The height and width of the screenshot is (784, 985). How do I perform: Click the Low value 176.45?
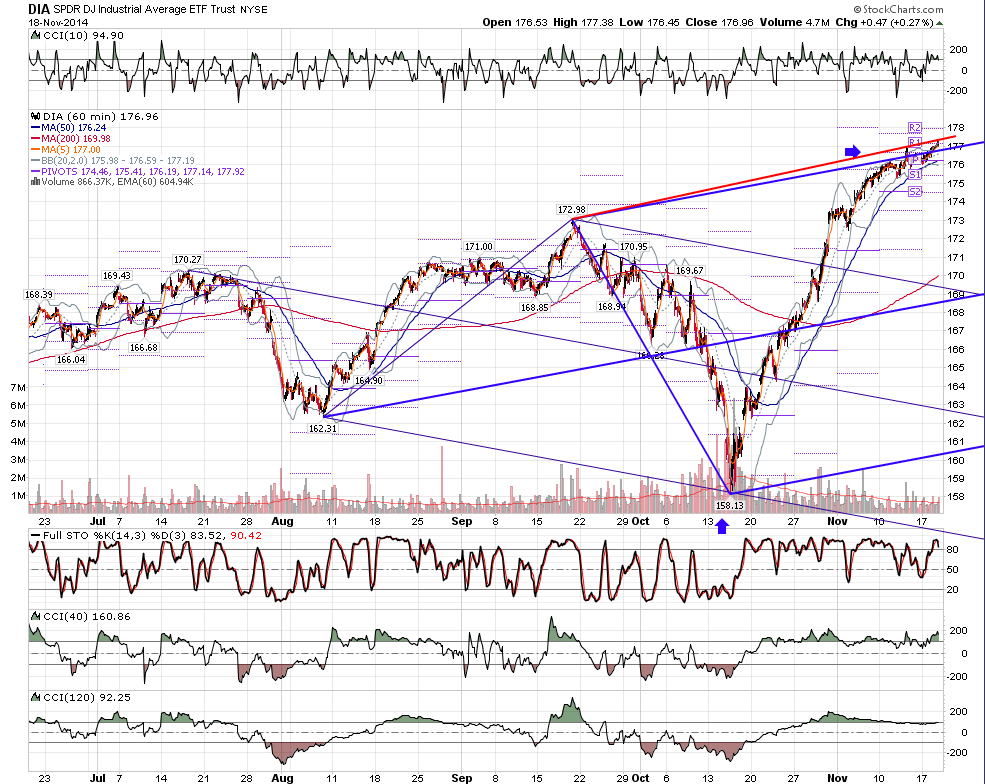[x=663, y=23]
